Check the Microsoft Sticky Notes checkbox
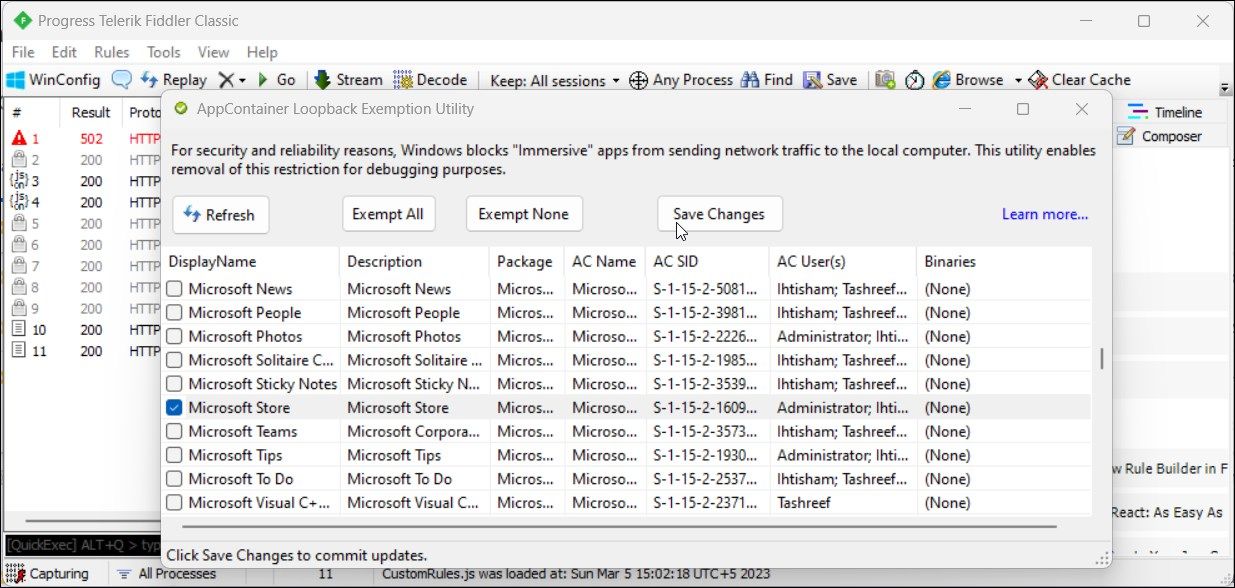This screenshot has height=588, width=1235. pyautogui.click(x=175, y=384)
